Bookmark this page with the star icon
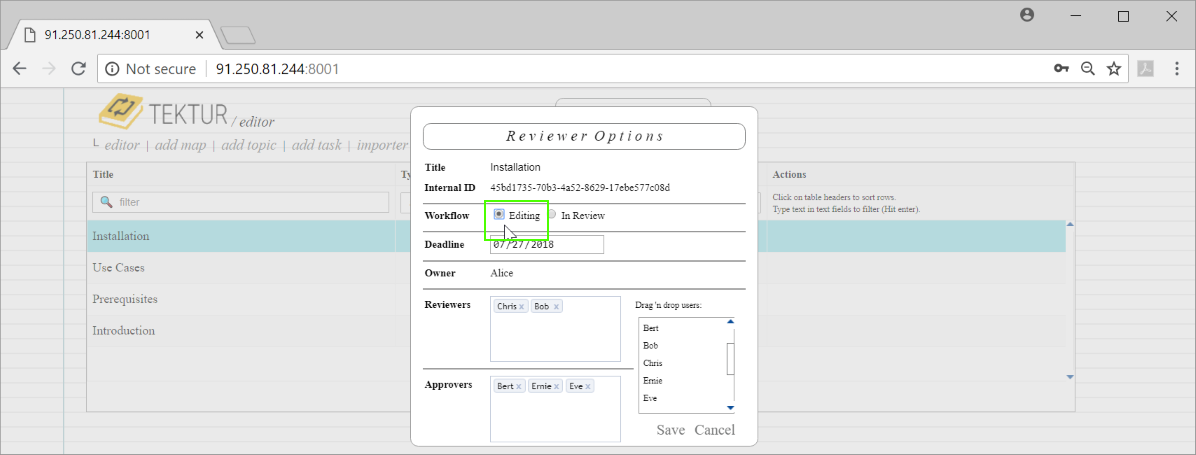 click(x=1113, y=69)
